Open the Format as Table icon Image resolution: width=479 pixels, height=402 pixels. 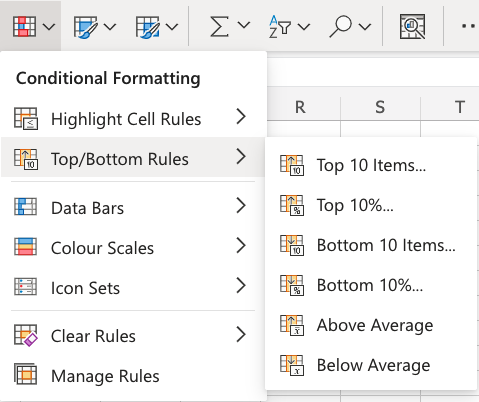click(86, 26)
